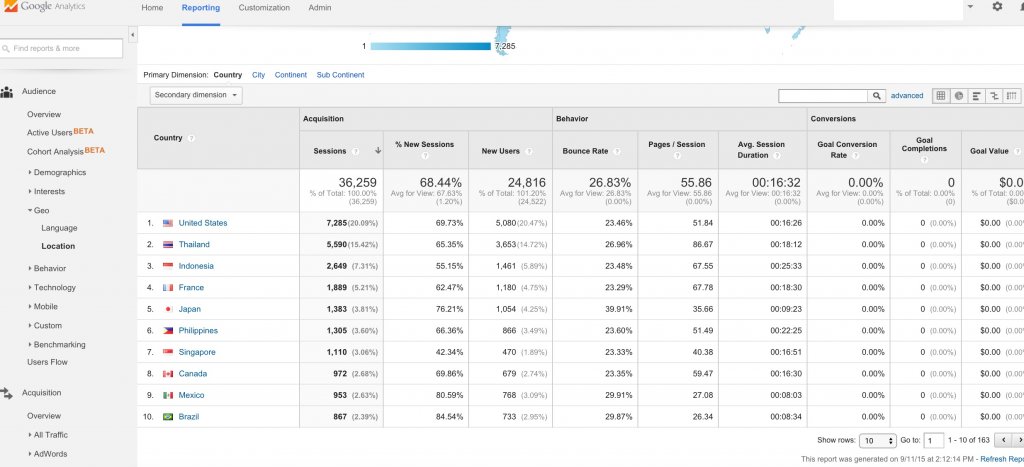The width and height of the screenshot is (1024, 467).
Task: Switch to Comparison view icon
Action: pyautogui.click(x=994, y=95)
